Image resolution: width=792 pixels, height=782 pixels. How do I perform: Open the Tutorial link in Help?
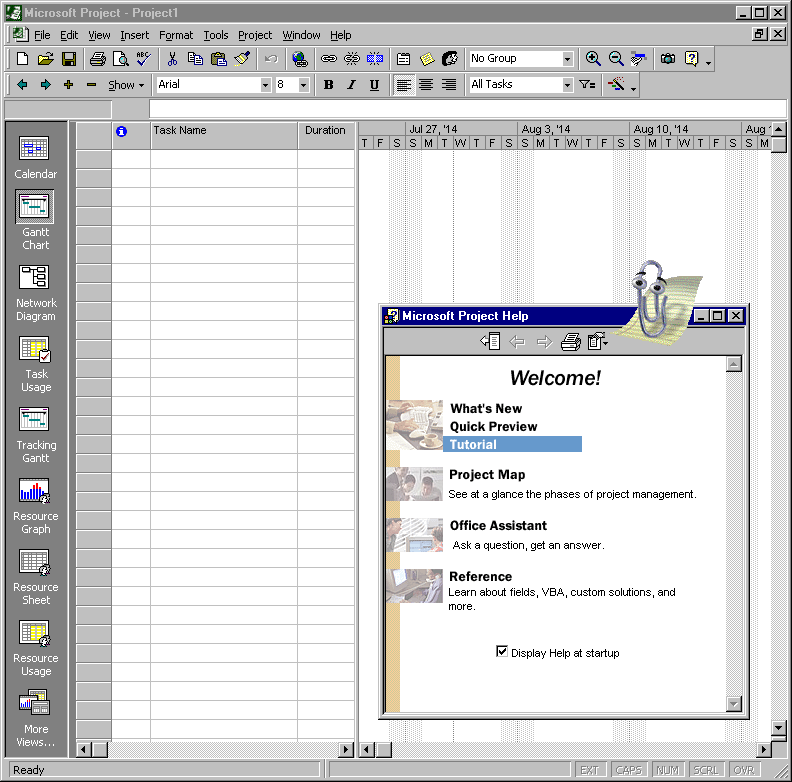[473, 445]
